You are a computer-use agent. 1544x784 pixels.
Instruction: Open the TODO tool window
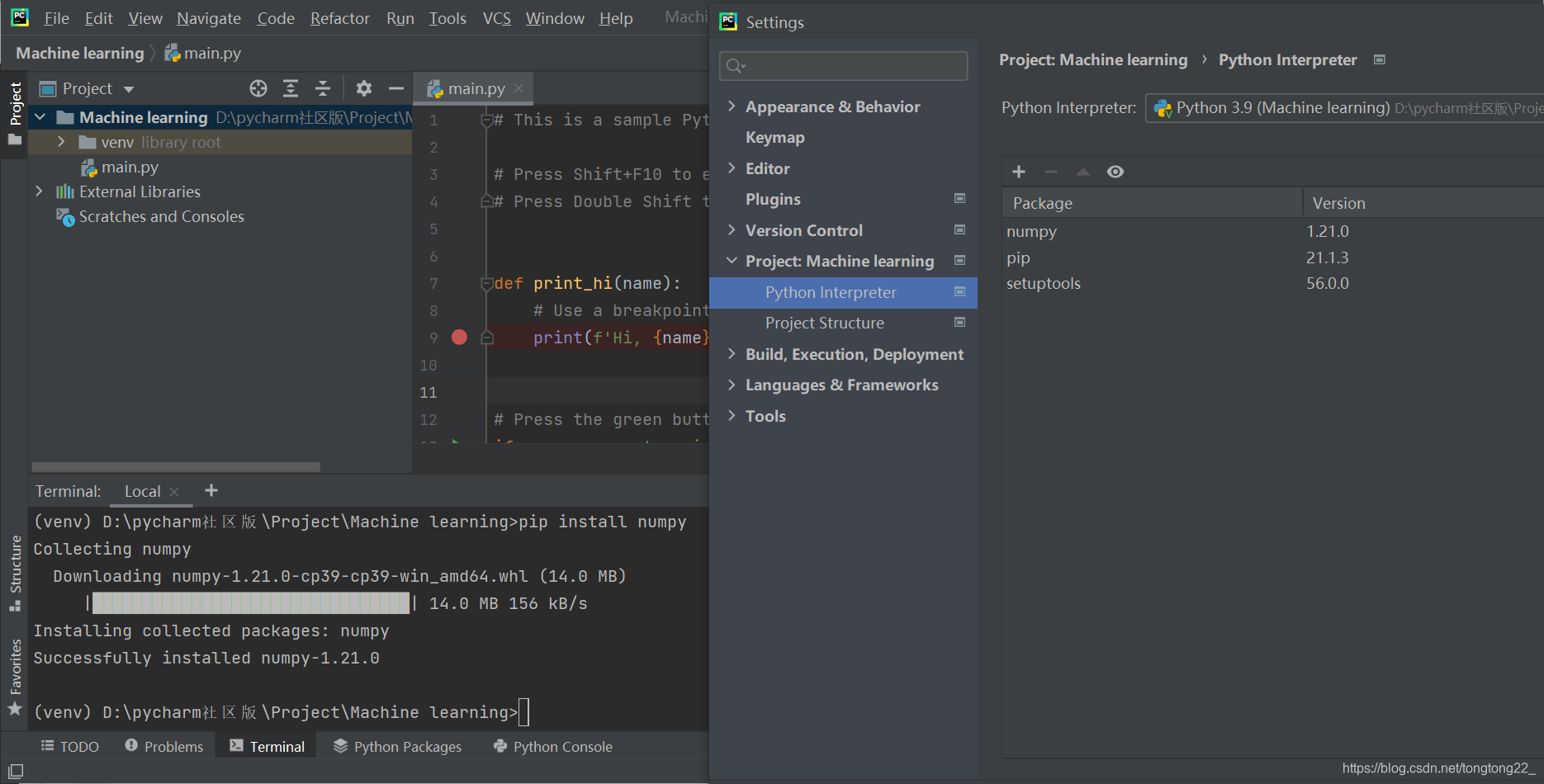tap(70, 746)
